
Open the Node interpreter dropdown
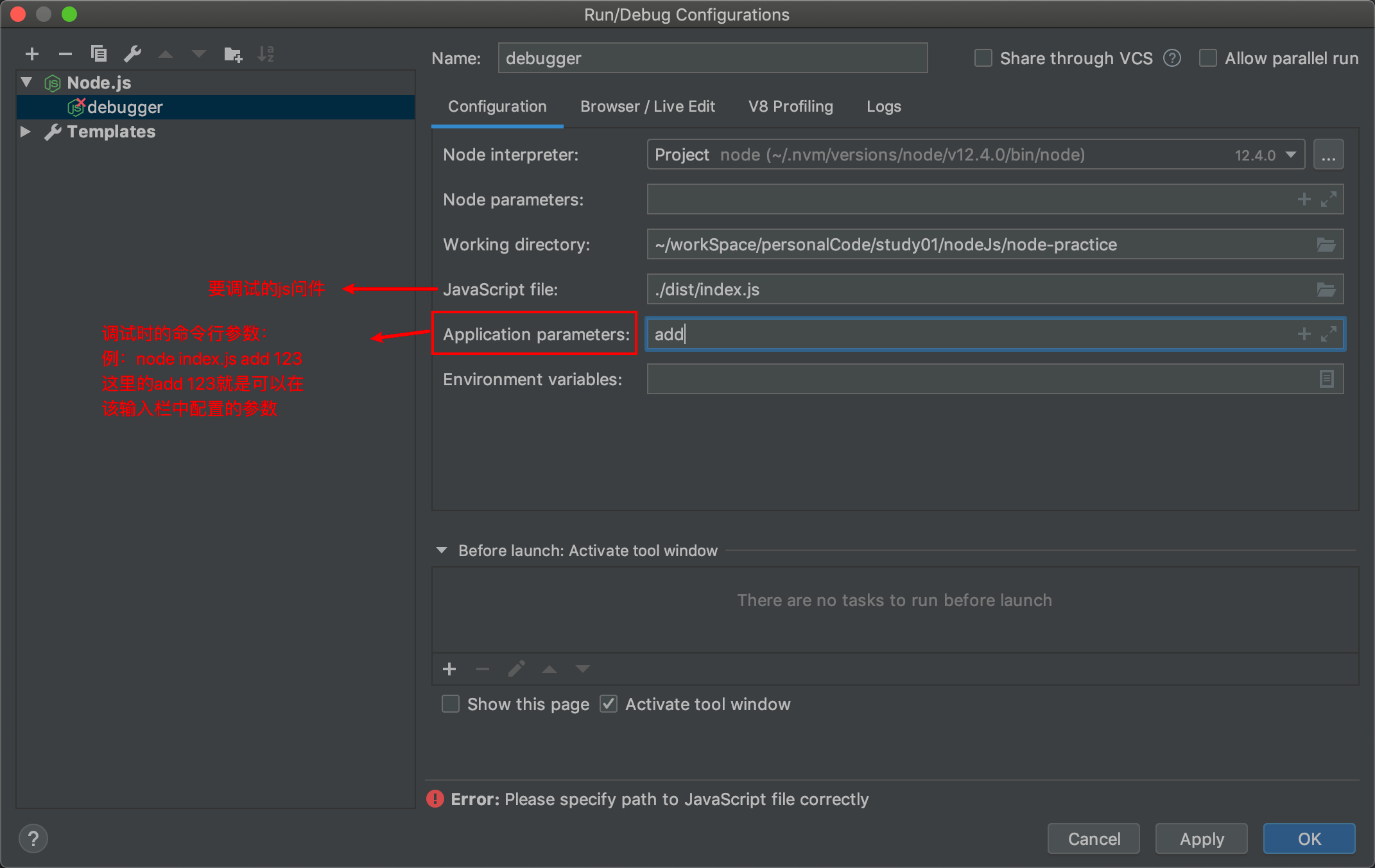pos(1291,155)
